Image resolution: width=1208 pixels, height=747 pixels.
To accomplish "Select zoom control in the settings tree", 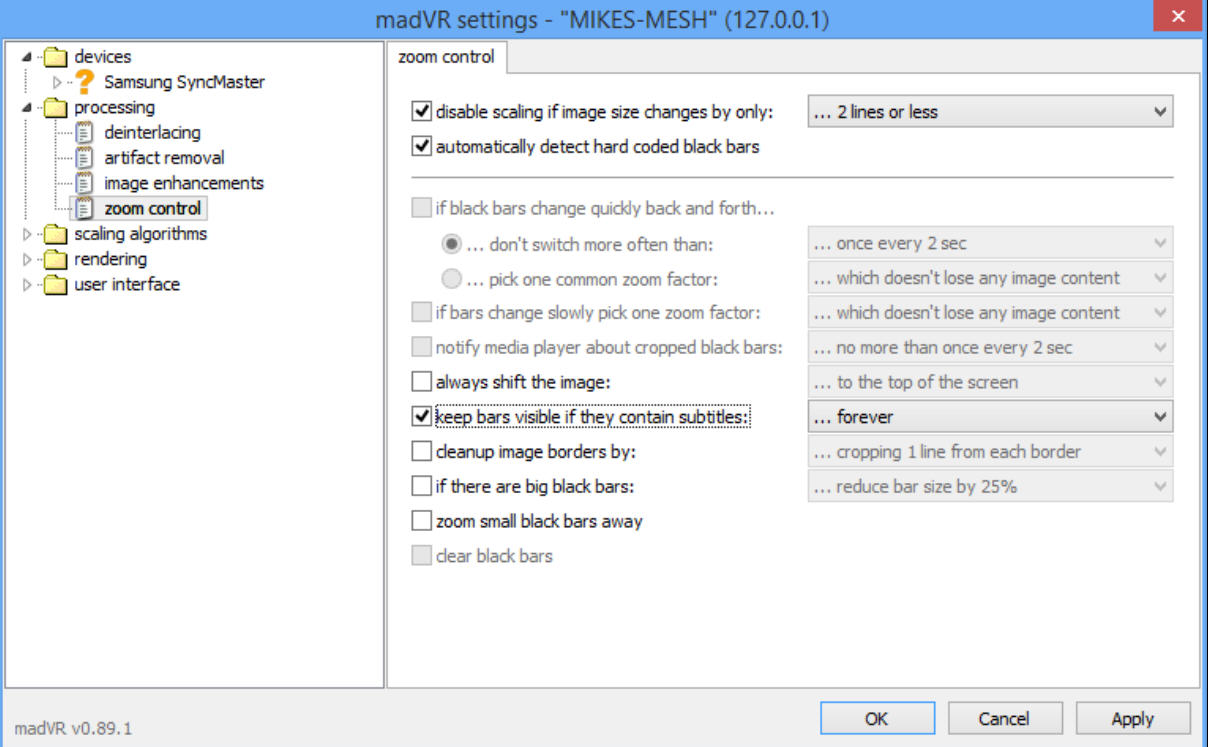I will tap(152, 209).
